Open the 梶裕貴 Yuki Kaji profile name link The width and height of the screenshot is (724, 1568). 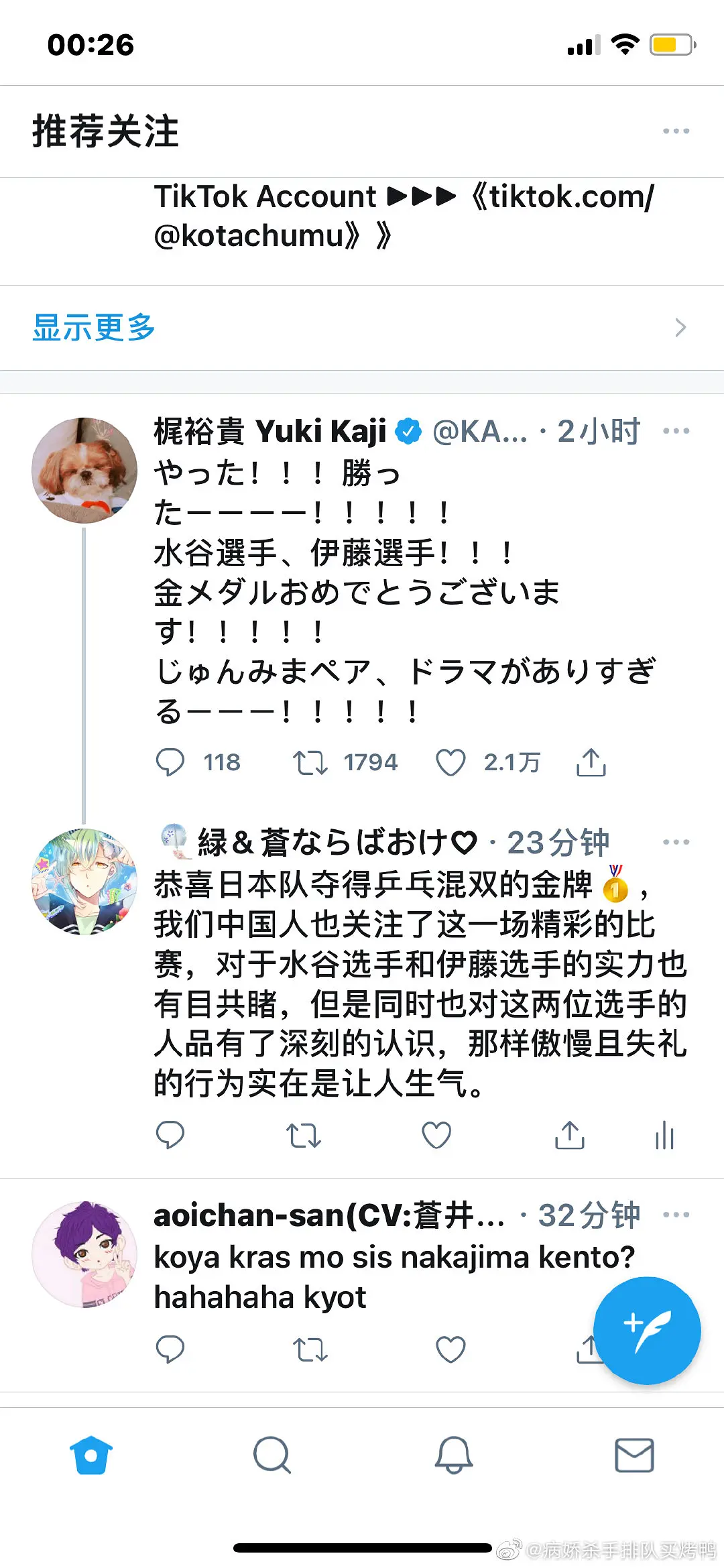[x=269, y=431]
